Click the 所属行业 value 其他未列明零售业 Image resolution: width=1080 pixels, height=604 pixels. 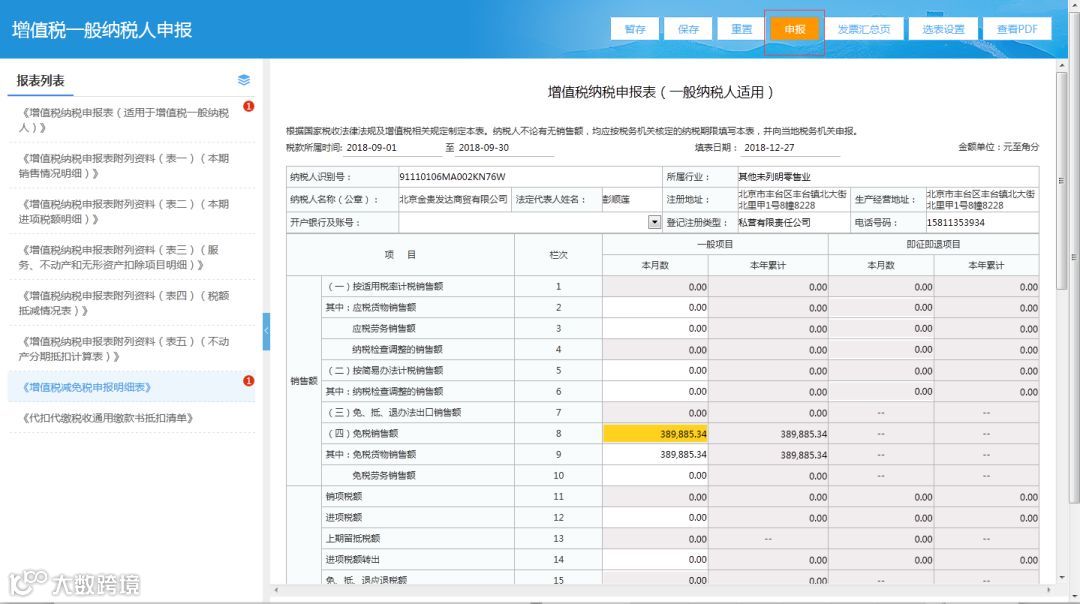[774, 177]
